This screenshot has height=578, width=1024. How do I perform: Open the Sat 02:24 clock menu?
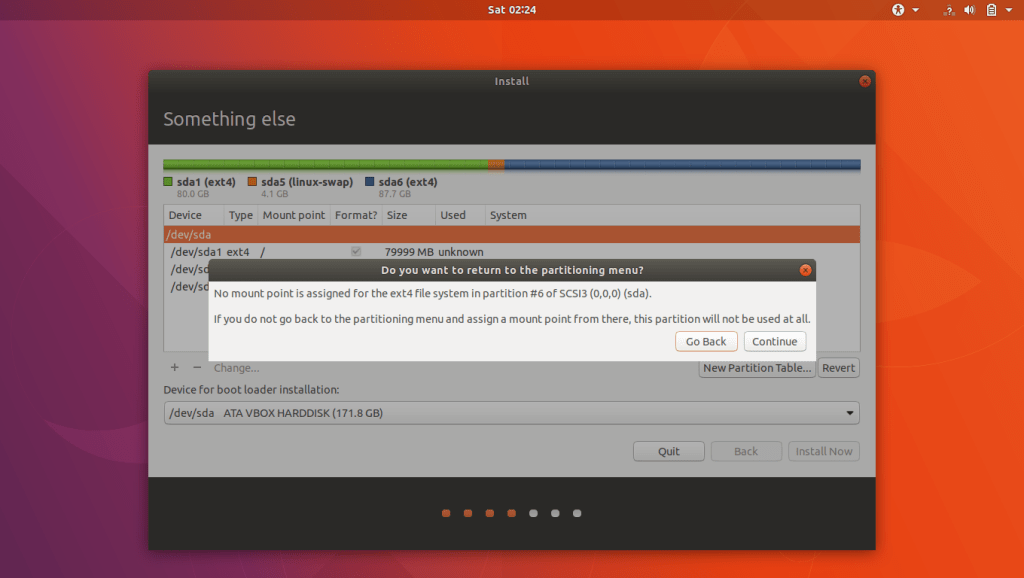[x=512, y=10]
